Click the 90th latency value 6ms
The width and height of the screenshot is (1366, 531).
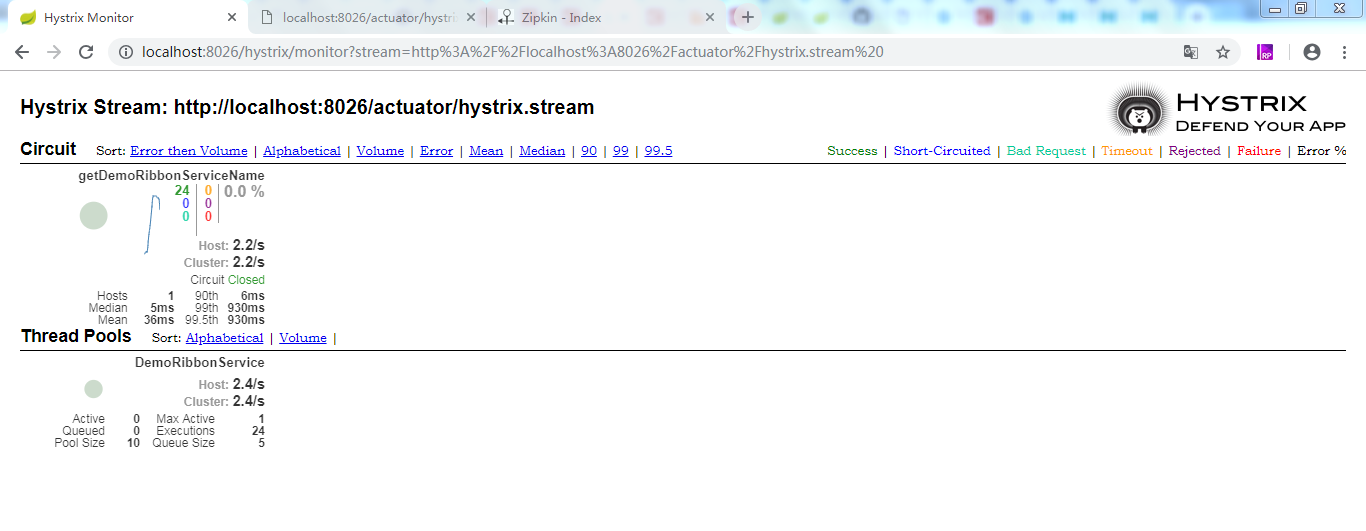point(253,296)
